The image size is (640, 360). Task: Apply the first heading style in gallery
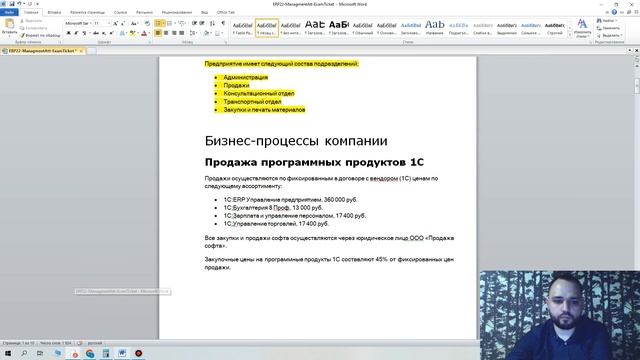(x=315, y=27)
